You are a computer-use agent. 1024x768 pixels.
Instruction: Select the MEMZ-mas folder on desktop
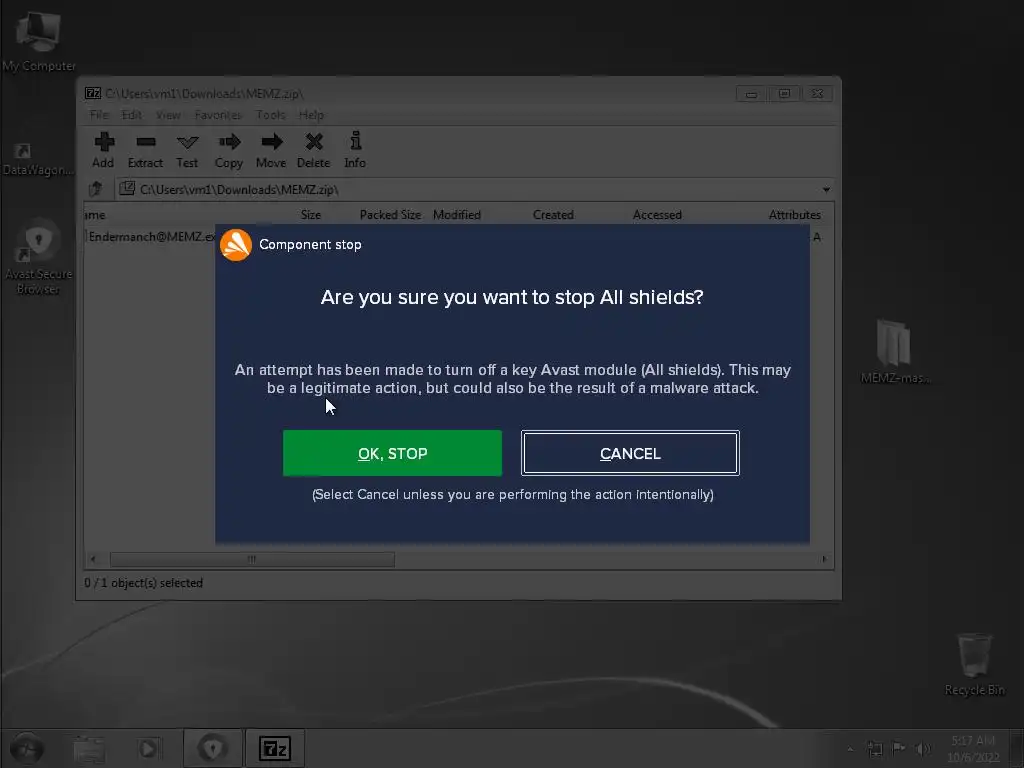pos(895,351)
